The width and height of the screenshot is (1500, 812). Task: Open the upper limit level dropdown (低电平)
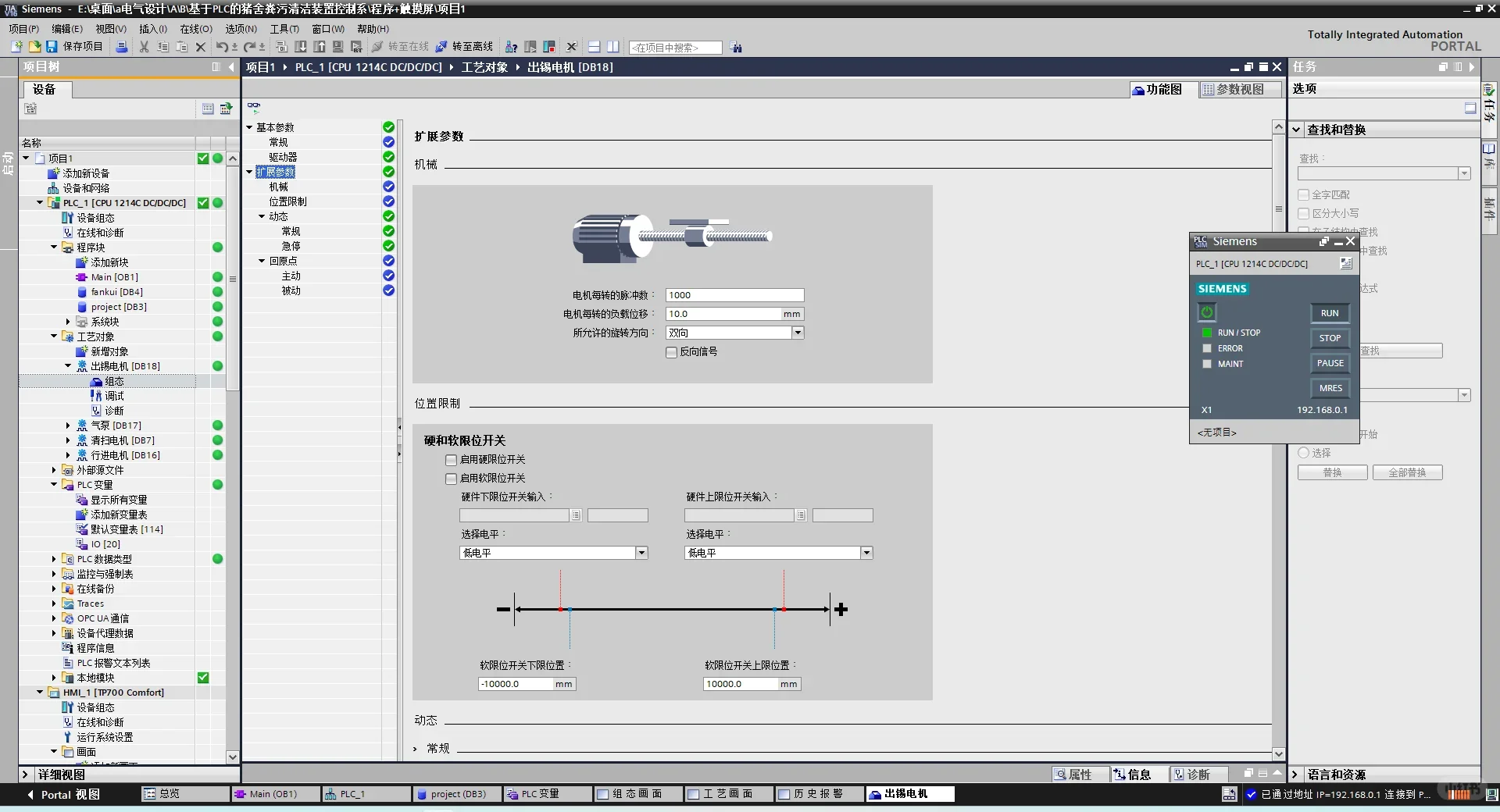pyautogui.click(x=866, y=553)
